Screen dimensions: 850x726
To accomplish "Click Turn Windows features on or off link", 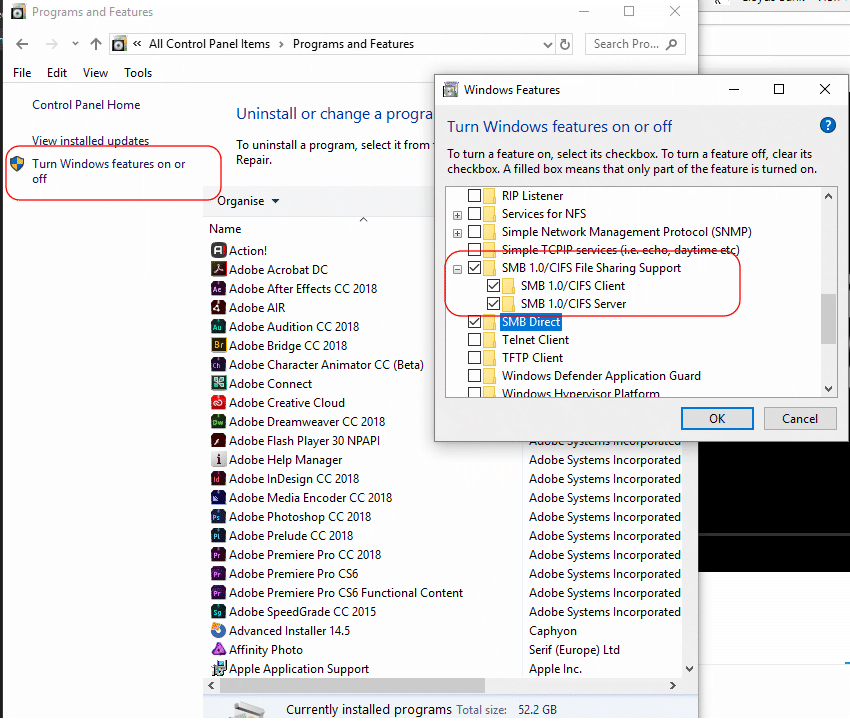I will [108, 171].
